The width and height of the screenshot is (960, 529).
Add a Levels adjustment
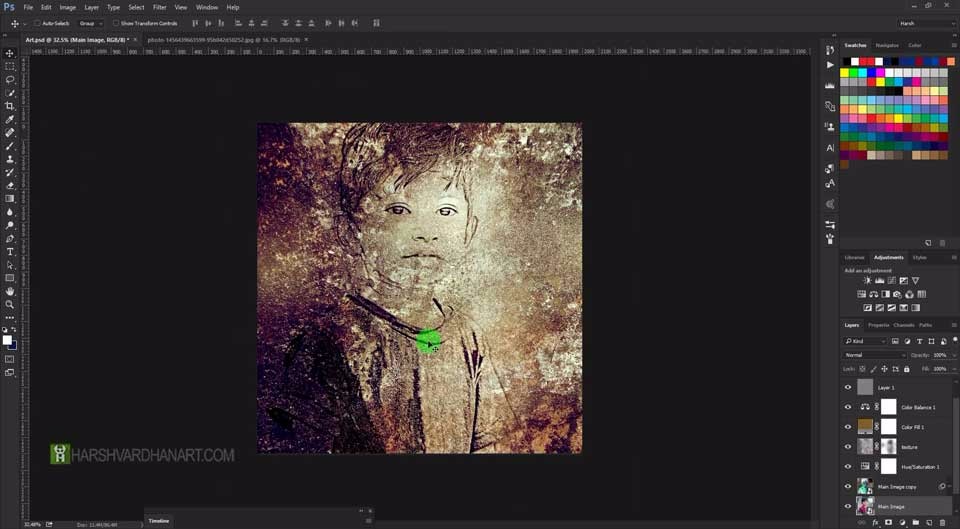[880, 280]
